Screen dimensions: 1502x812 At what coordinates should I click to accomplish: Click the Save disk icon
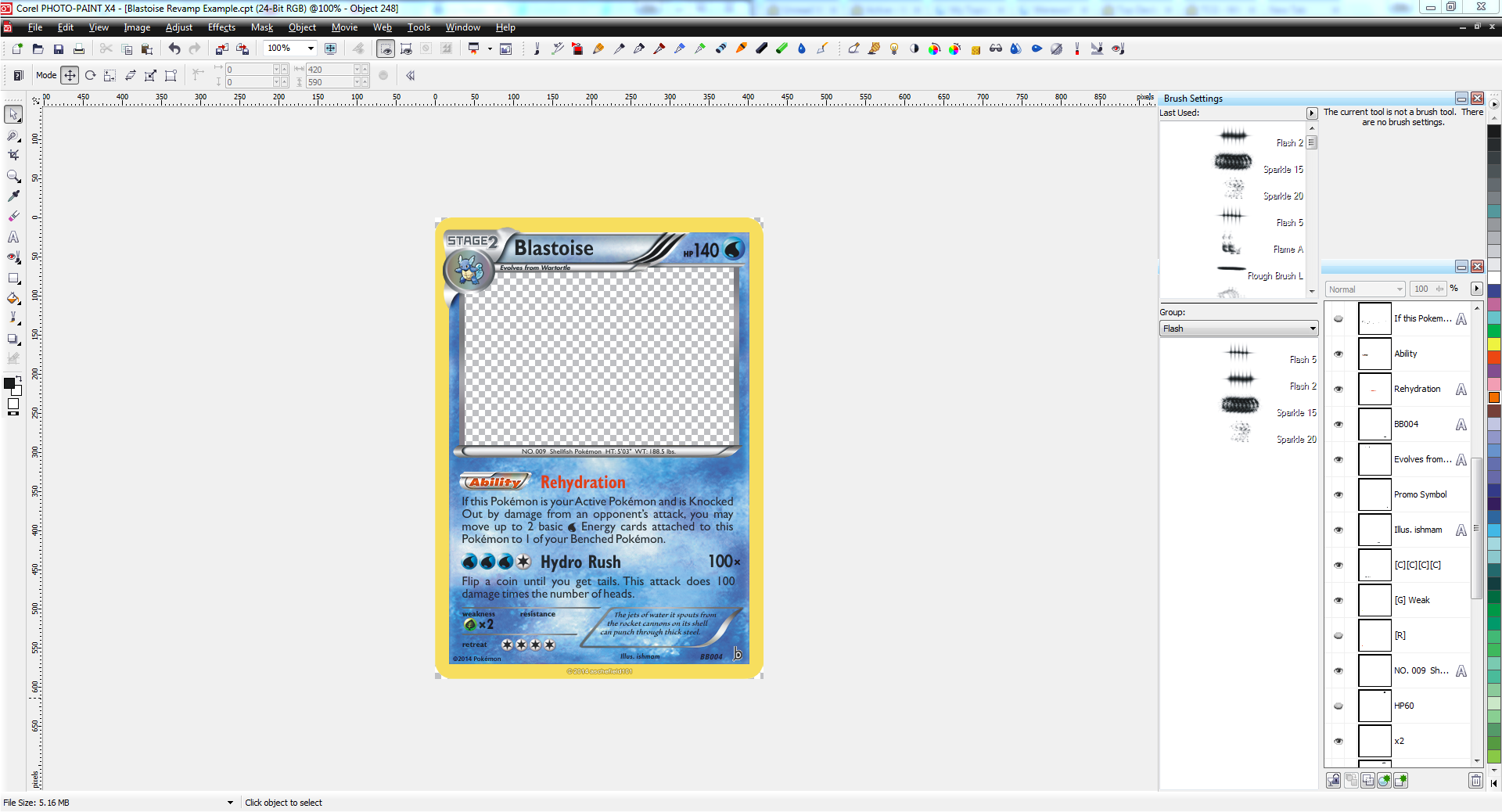click(x=58, y=49)
